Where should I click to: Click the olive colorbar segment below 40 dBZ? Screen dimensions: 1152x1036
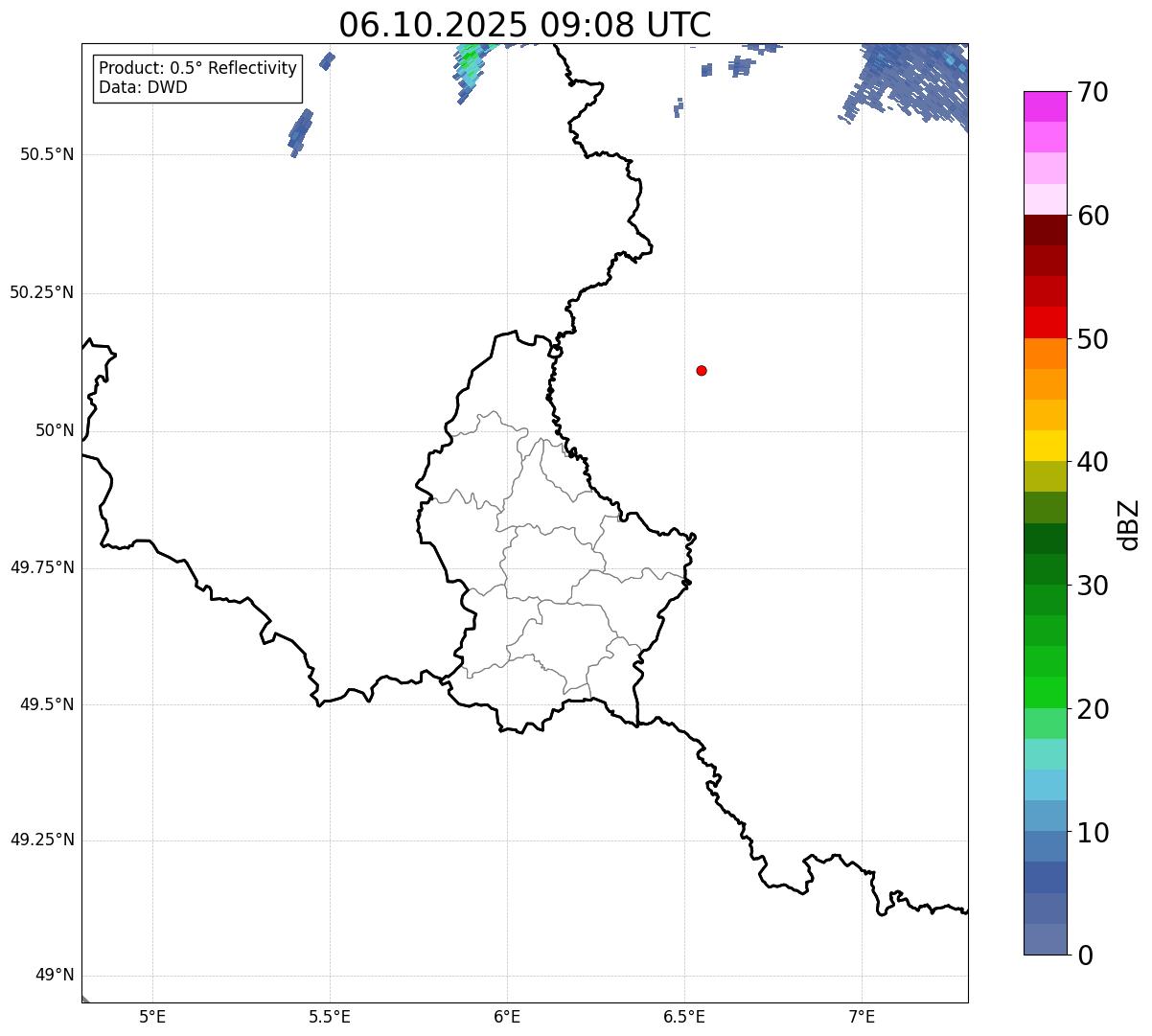1045,476
